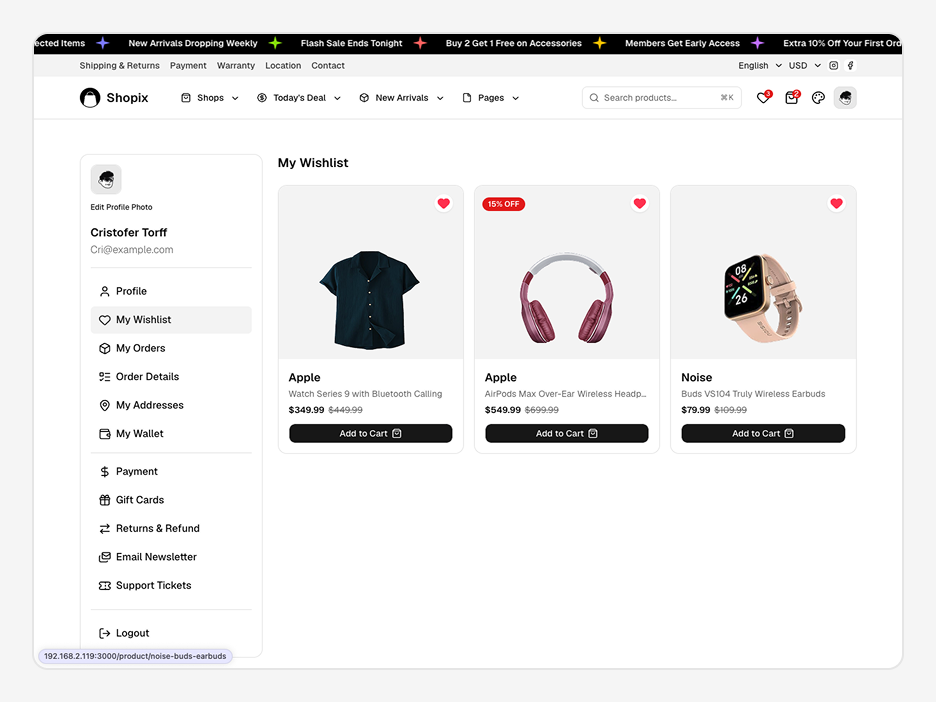Add Watch Series 9 to cart
This screenshot has height=702, width=936.
click(371, 433)
